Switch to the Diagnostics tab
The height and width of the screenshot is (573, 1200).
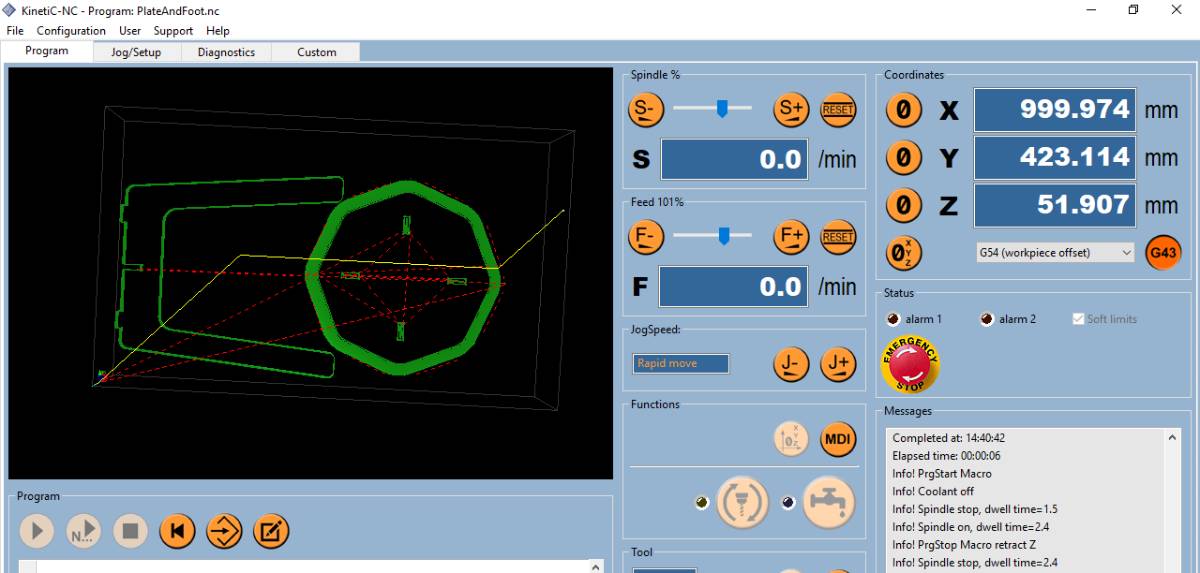pos(226,52)
